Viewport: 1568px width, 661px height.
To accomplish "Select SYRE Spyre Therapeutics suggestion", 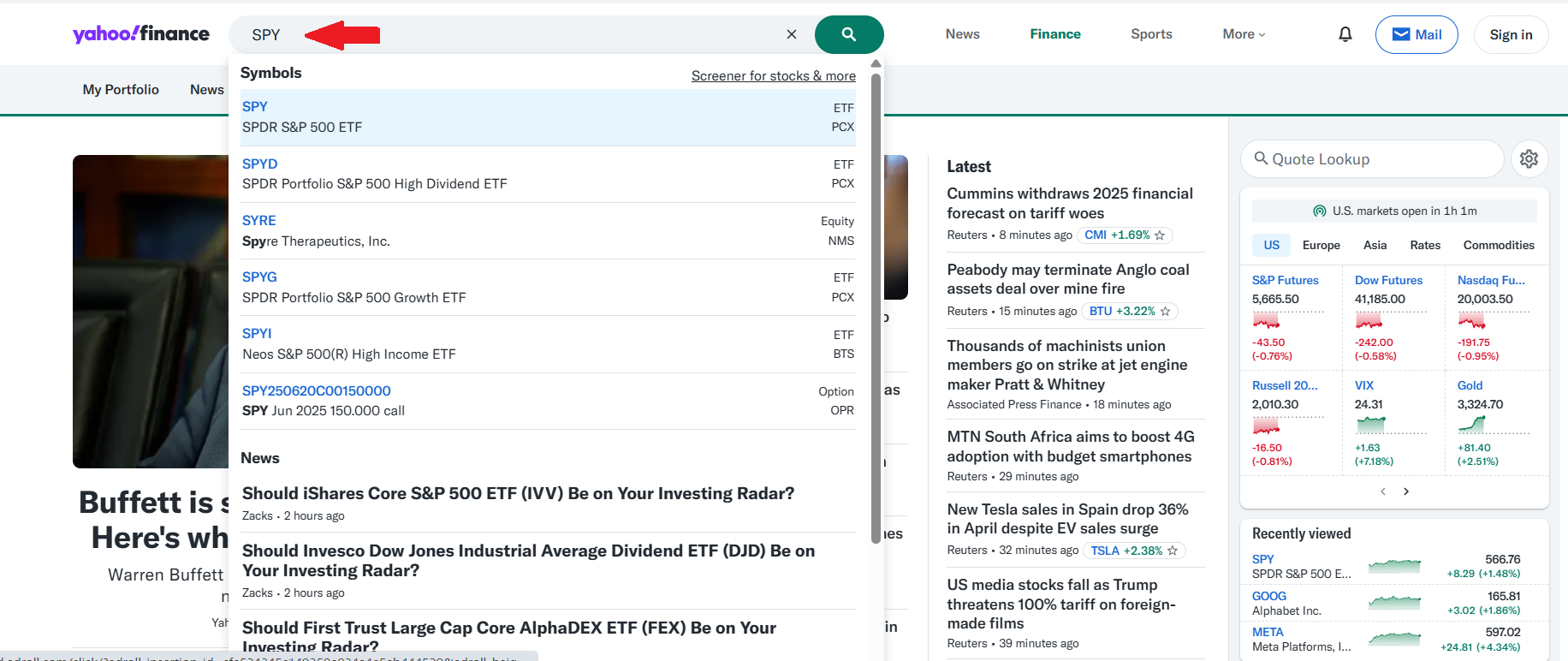I will point(548,231).
